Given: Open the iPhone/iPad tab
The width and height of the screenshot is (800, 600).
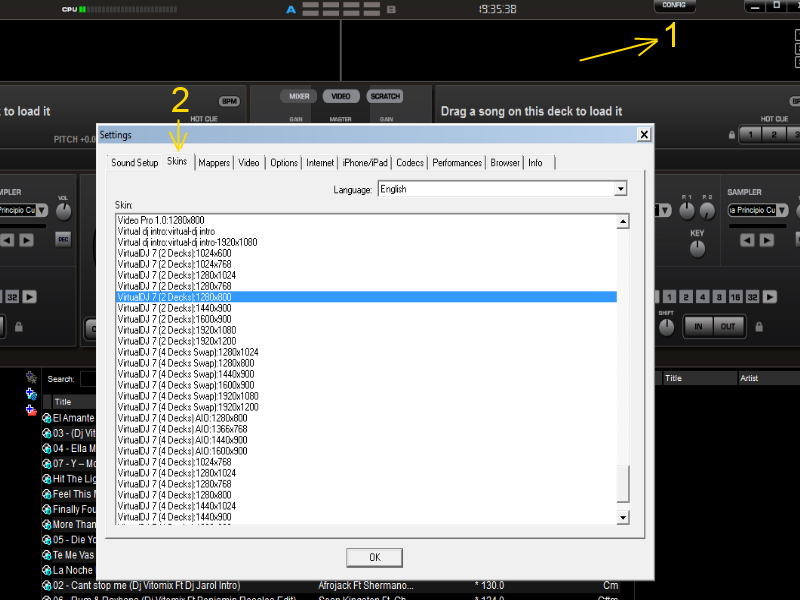Looking at the screenshot, I should click(x=365, y=163).
